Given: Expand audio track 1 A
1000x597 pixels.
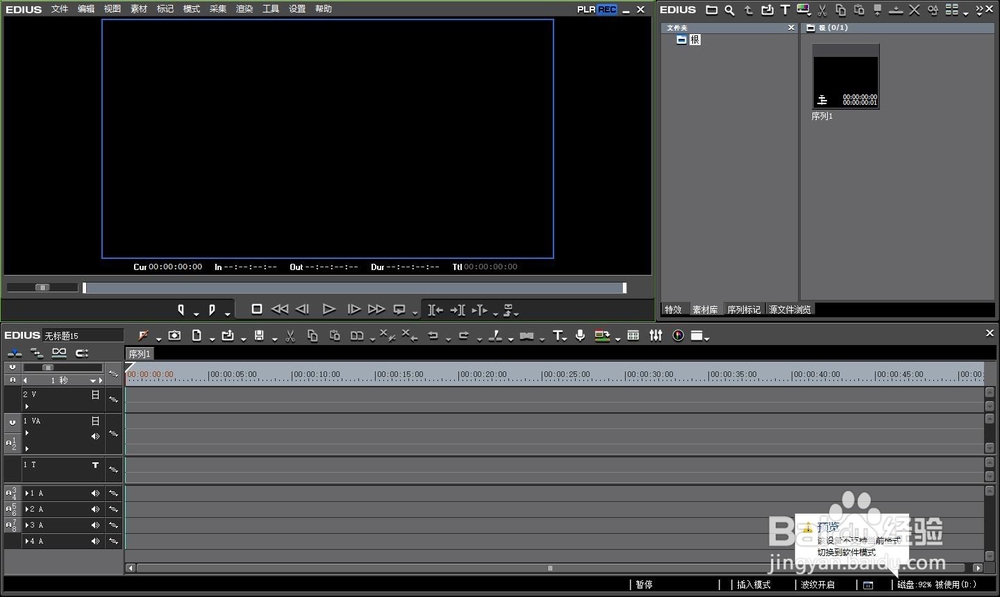Looking at the screenshot, I should pyautogui.click(x=27, y=493).
